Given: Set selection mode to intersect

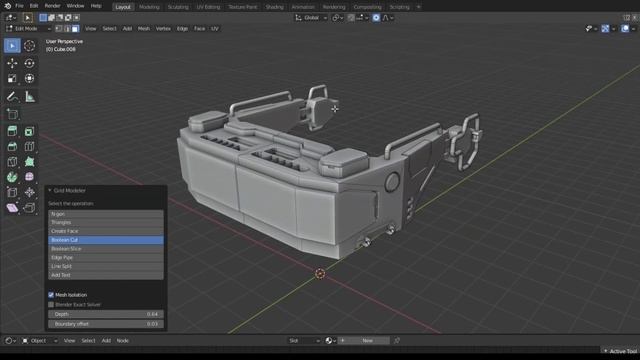Looking at the screenshot, I should (76, 18).
